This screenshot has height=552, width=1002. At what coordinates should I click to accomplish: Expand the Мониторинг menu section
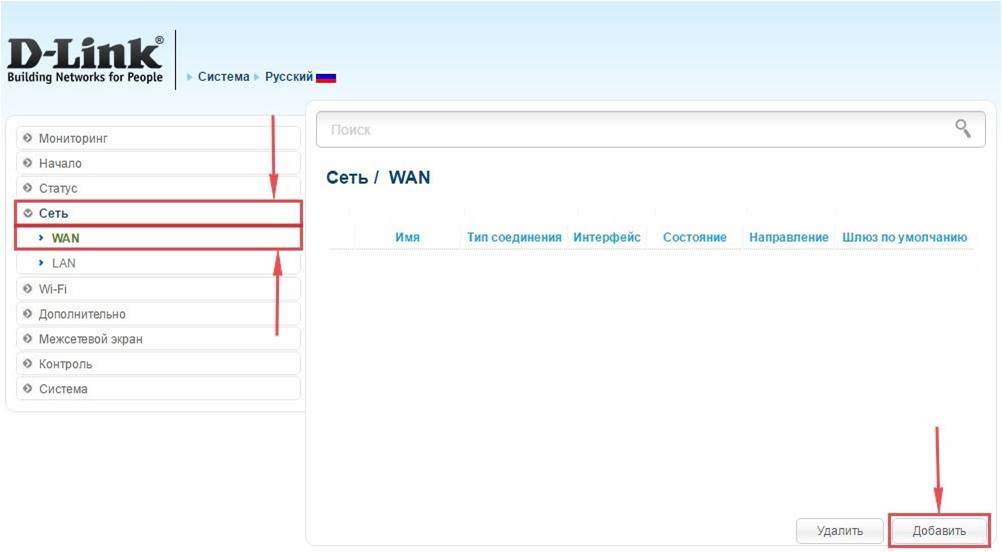[x=73, y=138]
